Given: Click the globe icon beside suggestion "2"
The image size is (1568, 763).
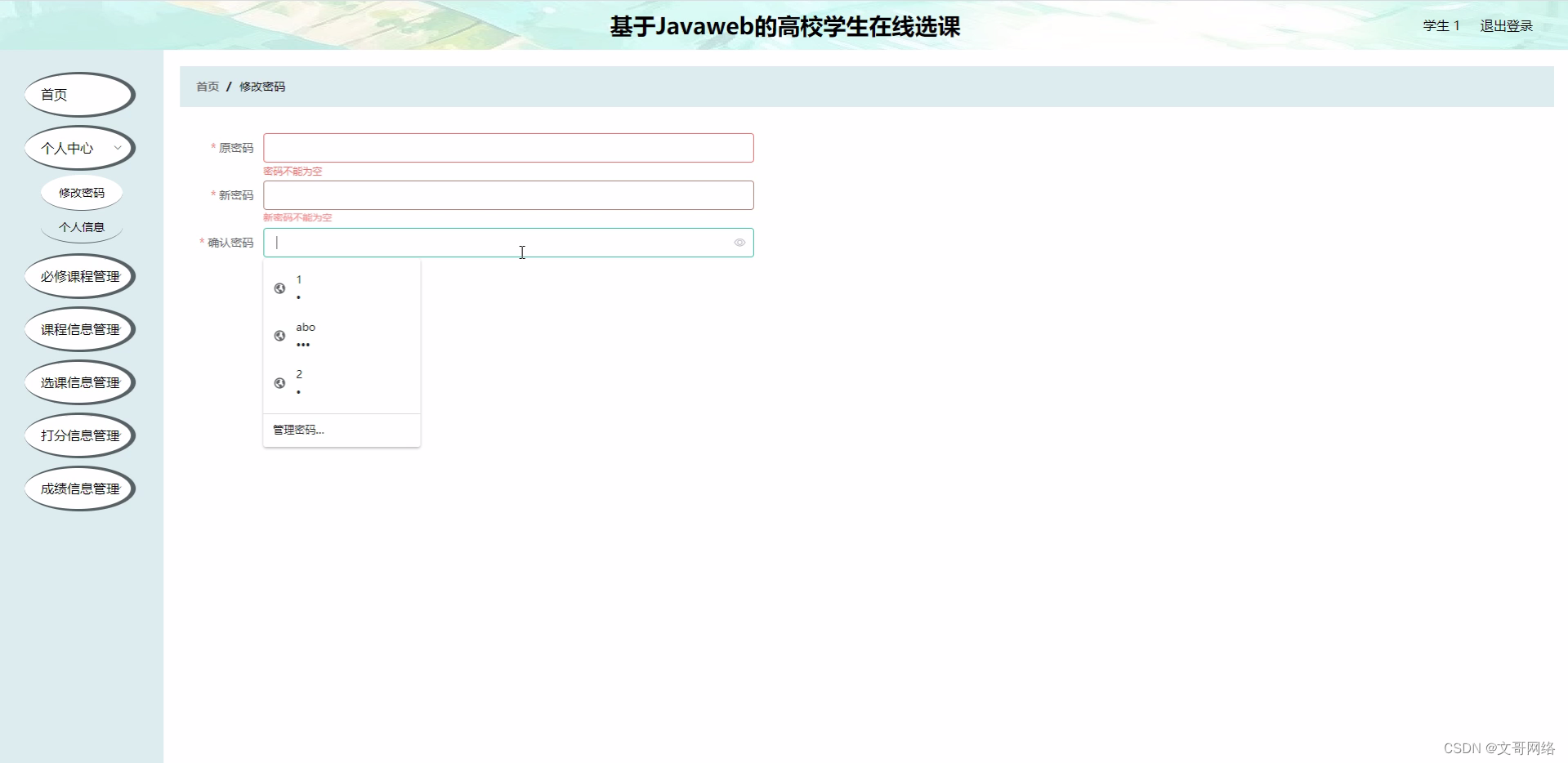Looking at the screenshot, I should click(280, 383).
